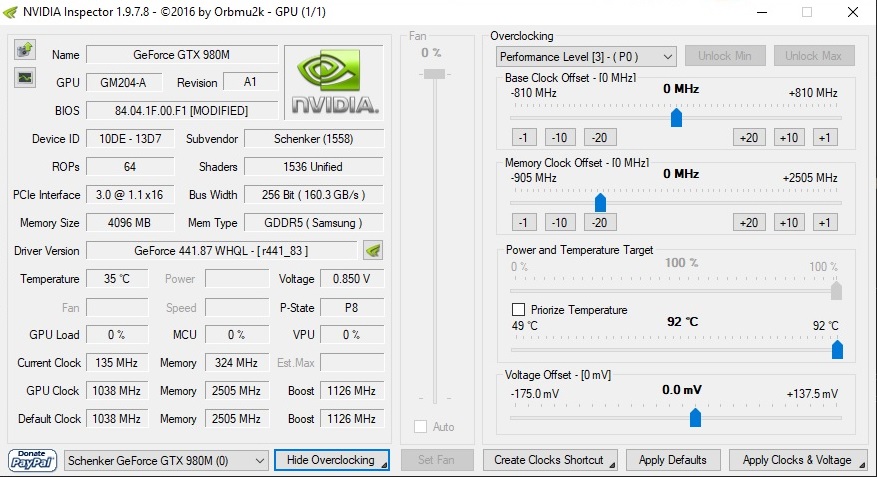
Task: Click the GPU Clock value 1038 MHz
Action: [x=117, y=390]
